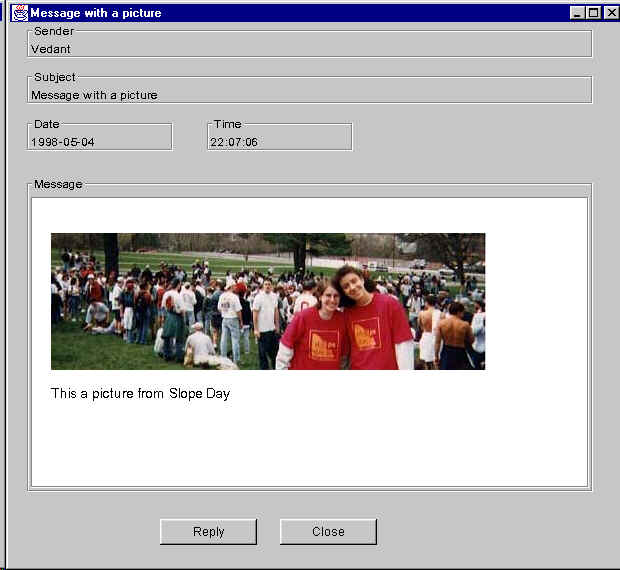Click the Message group label

(58, 184)
